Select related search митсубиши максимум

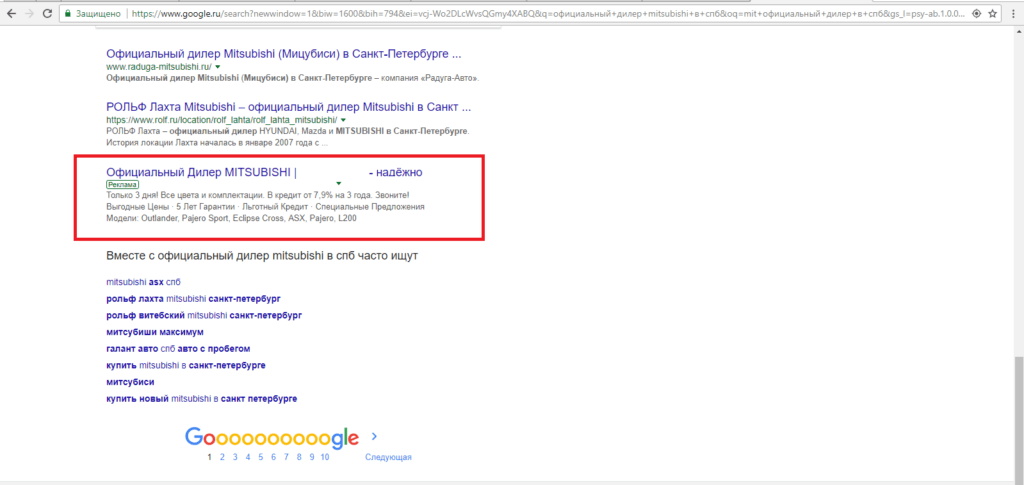155,332
